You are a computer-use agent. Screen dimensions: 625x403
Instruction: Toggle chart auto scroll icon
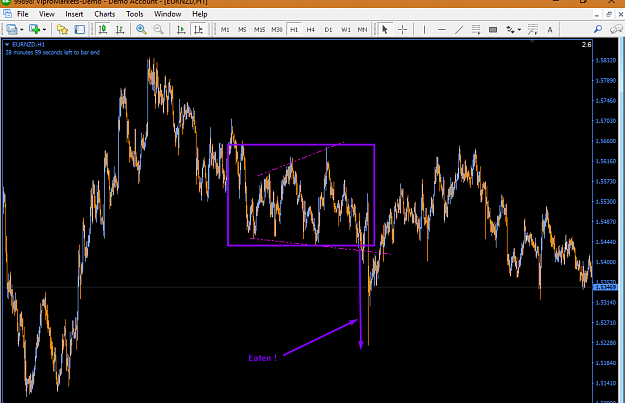tap(181, 29)
